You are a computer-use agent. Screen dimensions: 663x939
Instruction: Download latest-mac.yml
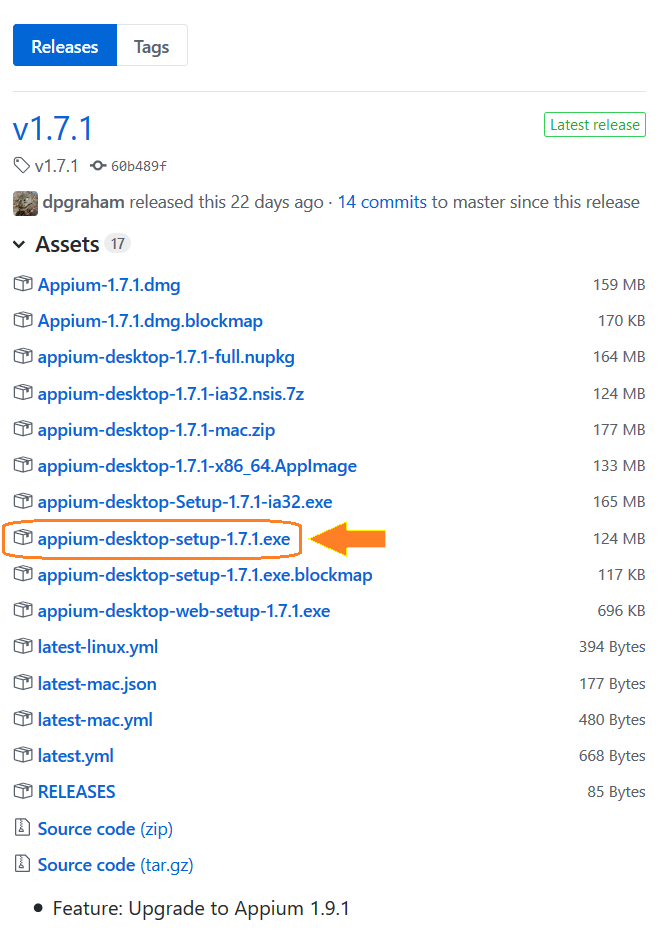click(95, 720)
